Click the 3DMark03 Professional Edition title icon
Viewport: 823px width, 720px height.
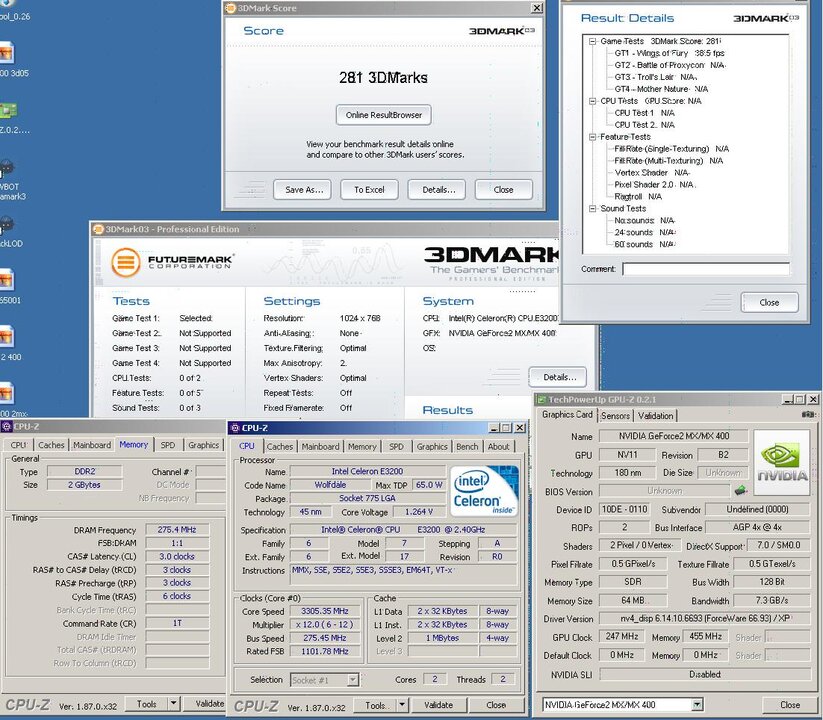[x=98, y=229]
